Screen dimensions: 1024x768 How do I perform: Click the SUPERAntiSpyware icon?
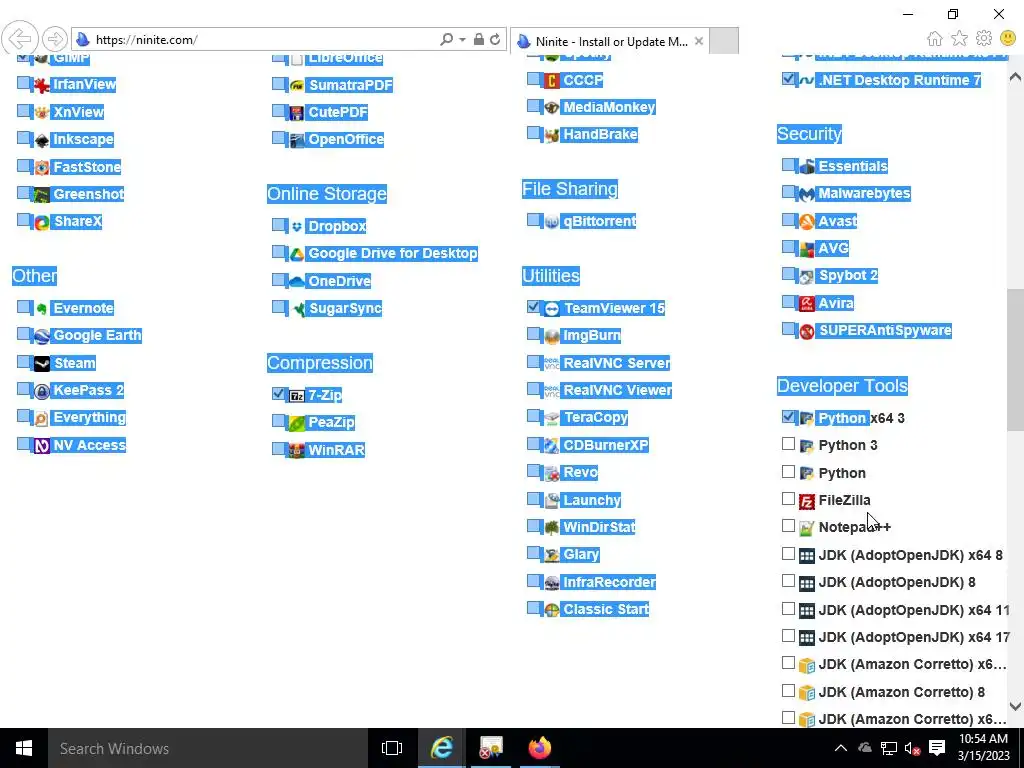807,331
